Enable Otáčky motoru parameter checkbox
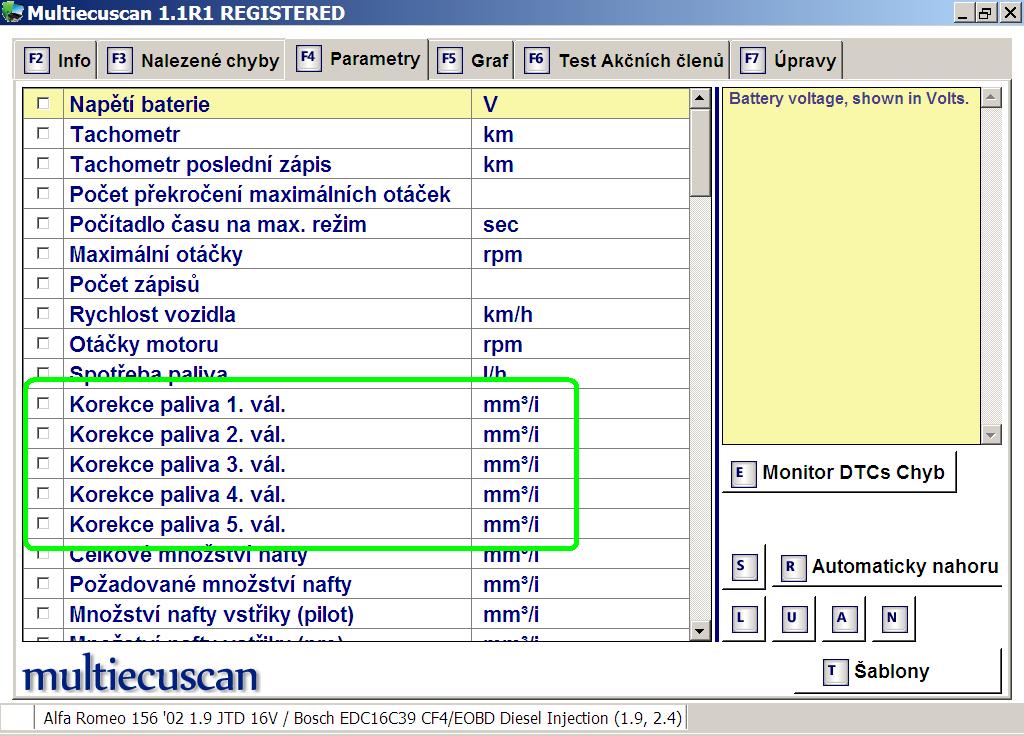The image size is (1024, 736). (43, 343)
